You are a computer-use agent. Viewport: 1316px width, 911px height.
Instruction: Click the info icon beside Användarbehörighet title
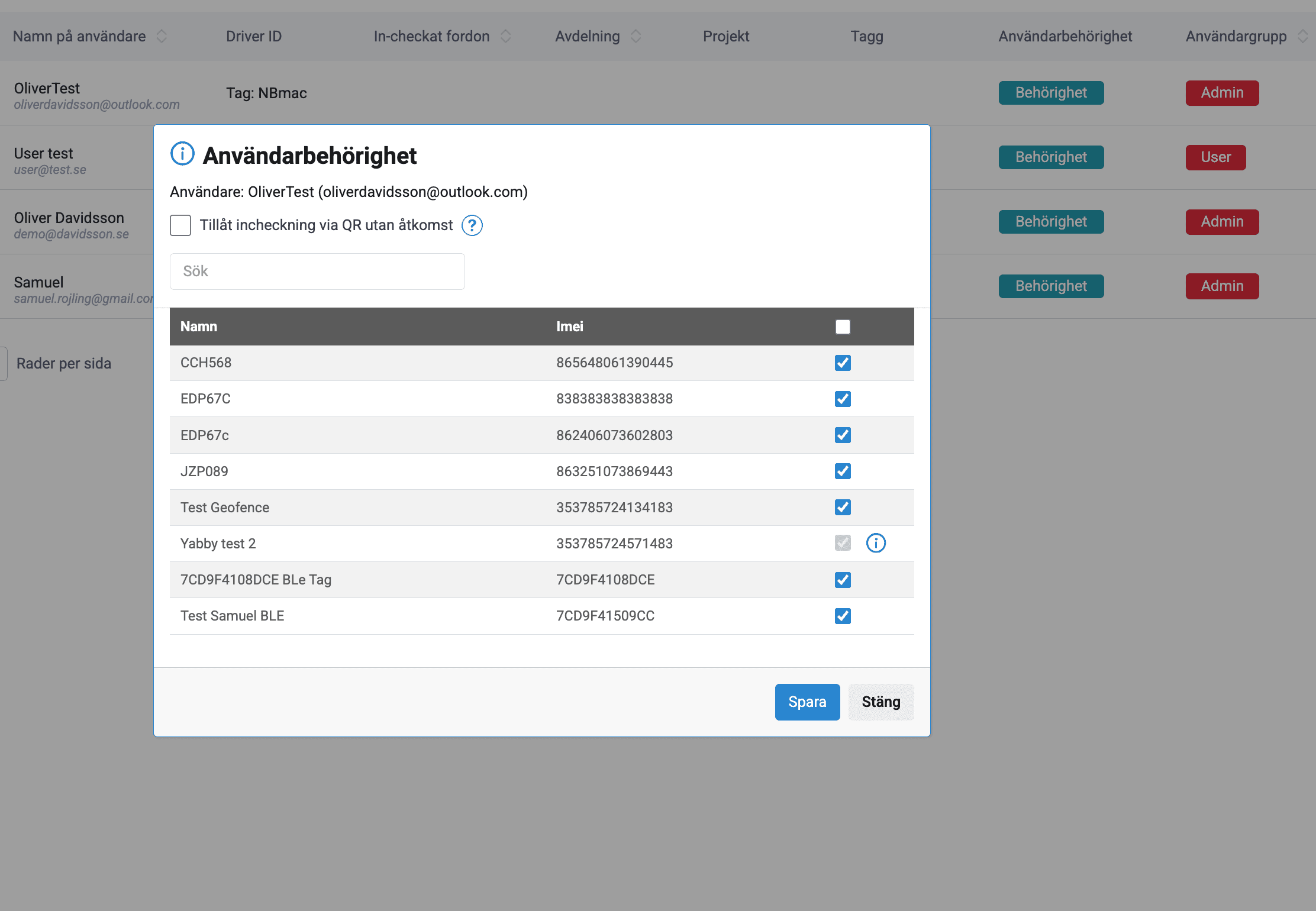(182, 154)
